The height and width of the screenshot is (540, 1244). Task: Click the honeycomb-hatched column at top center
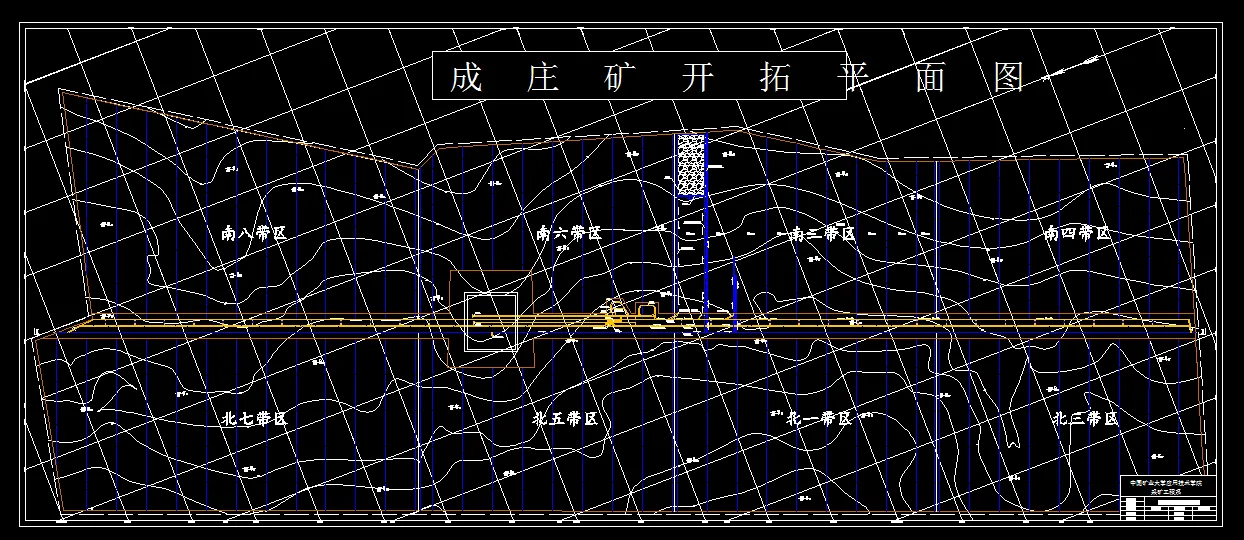click(x=690, y=165)
